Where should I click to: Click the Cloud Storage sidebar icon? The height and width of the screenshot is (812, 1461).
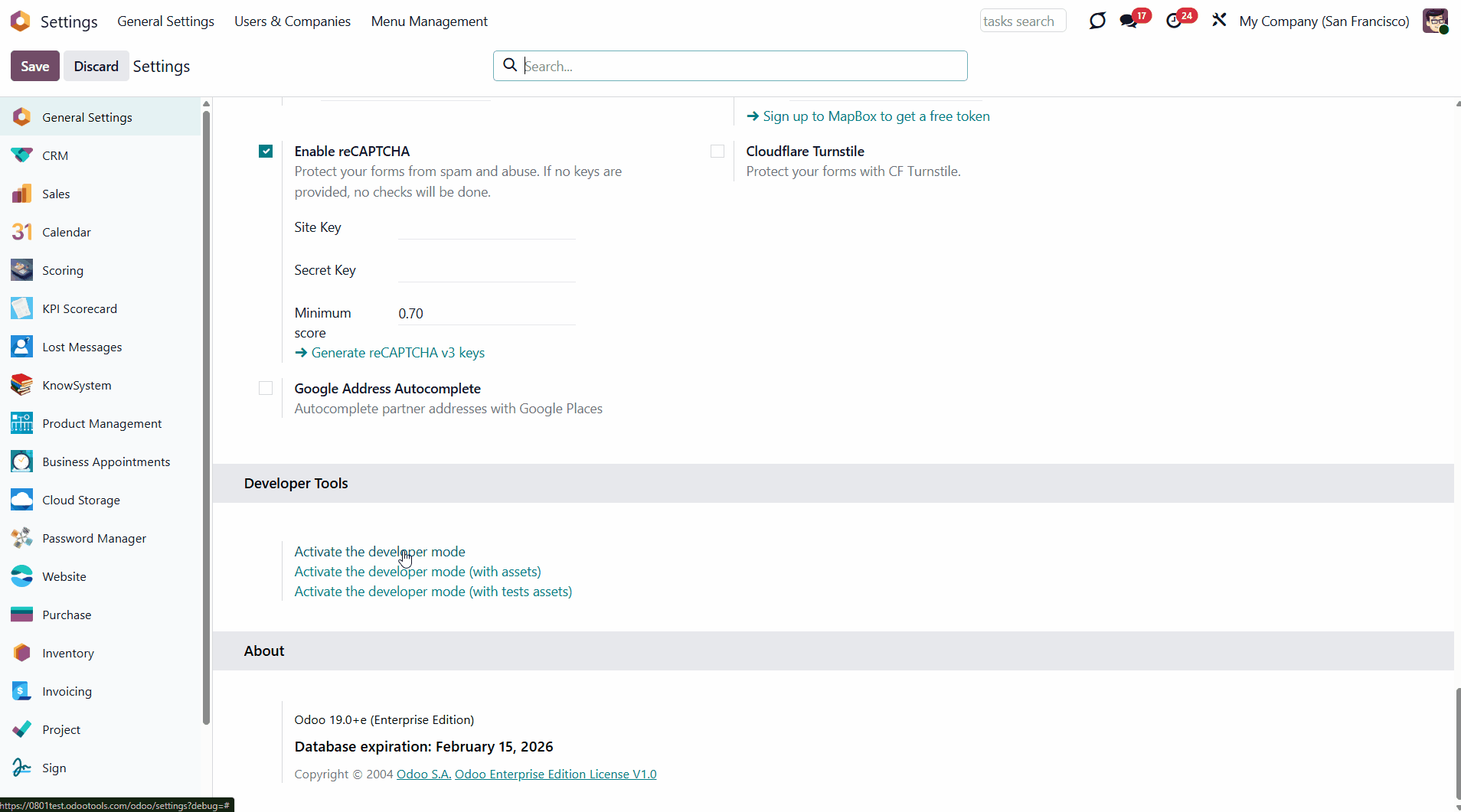(21, 500)
